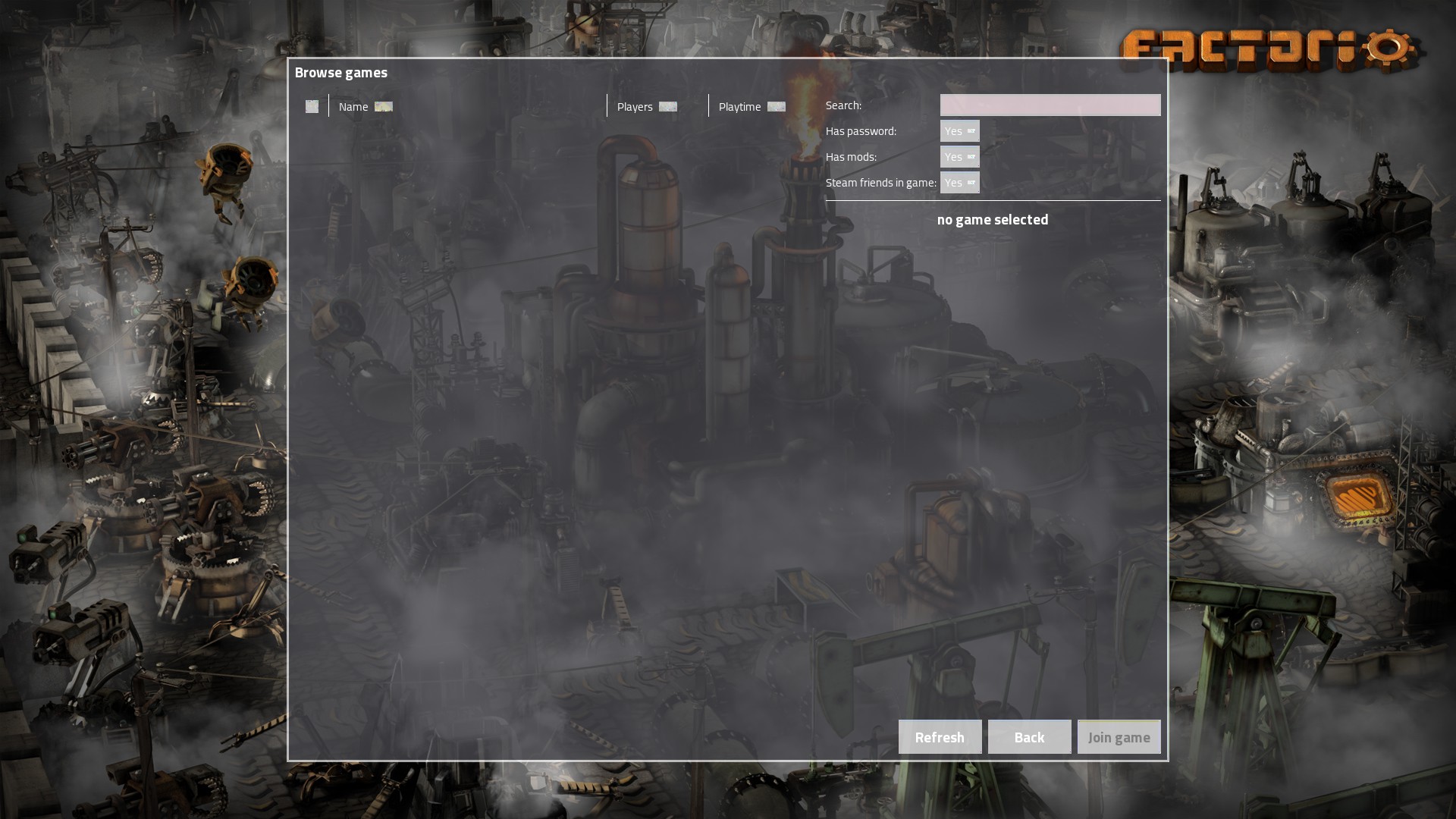1456x819 pixels.
Task: Open the Has mods dropdown
Action: click(960, 157)
